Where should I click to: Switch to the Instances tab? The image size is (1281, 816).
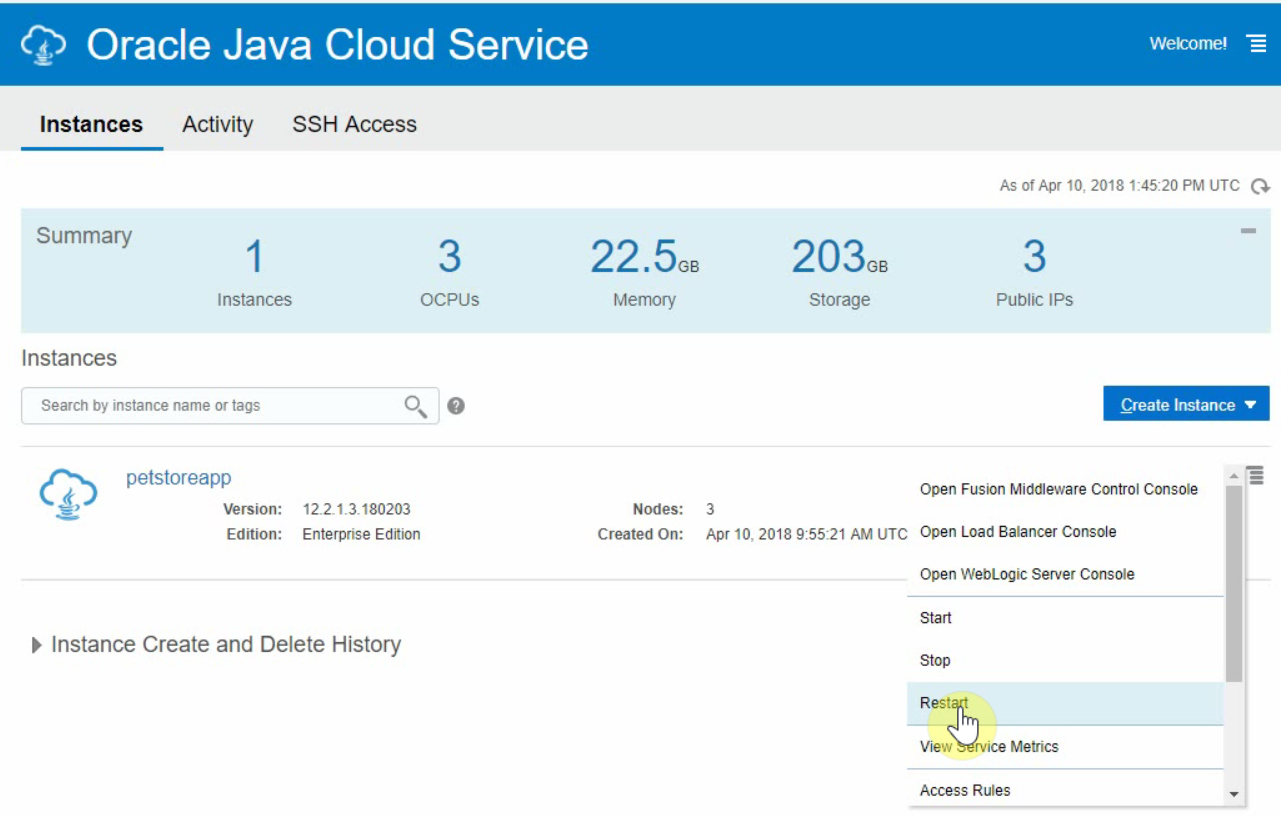(91, 124)
